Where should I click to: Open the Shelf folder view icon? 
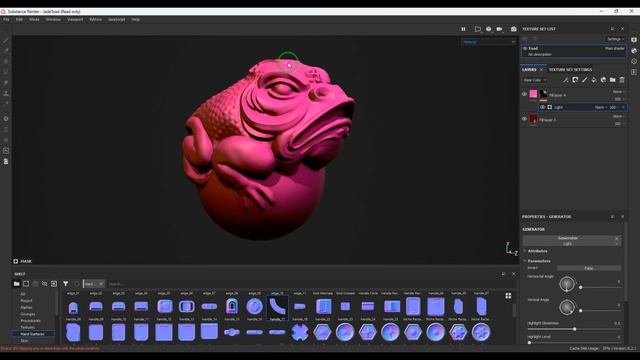click(x=17, y=284)
